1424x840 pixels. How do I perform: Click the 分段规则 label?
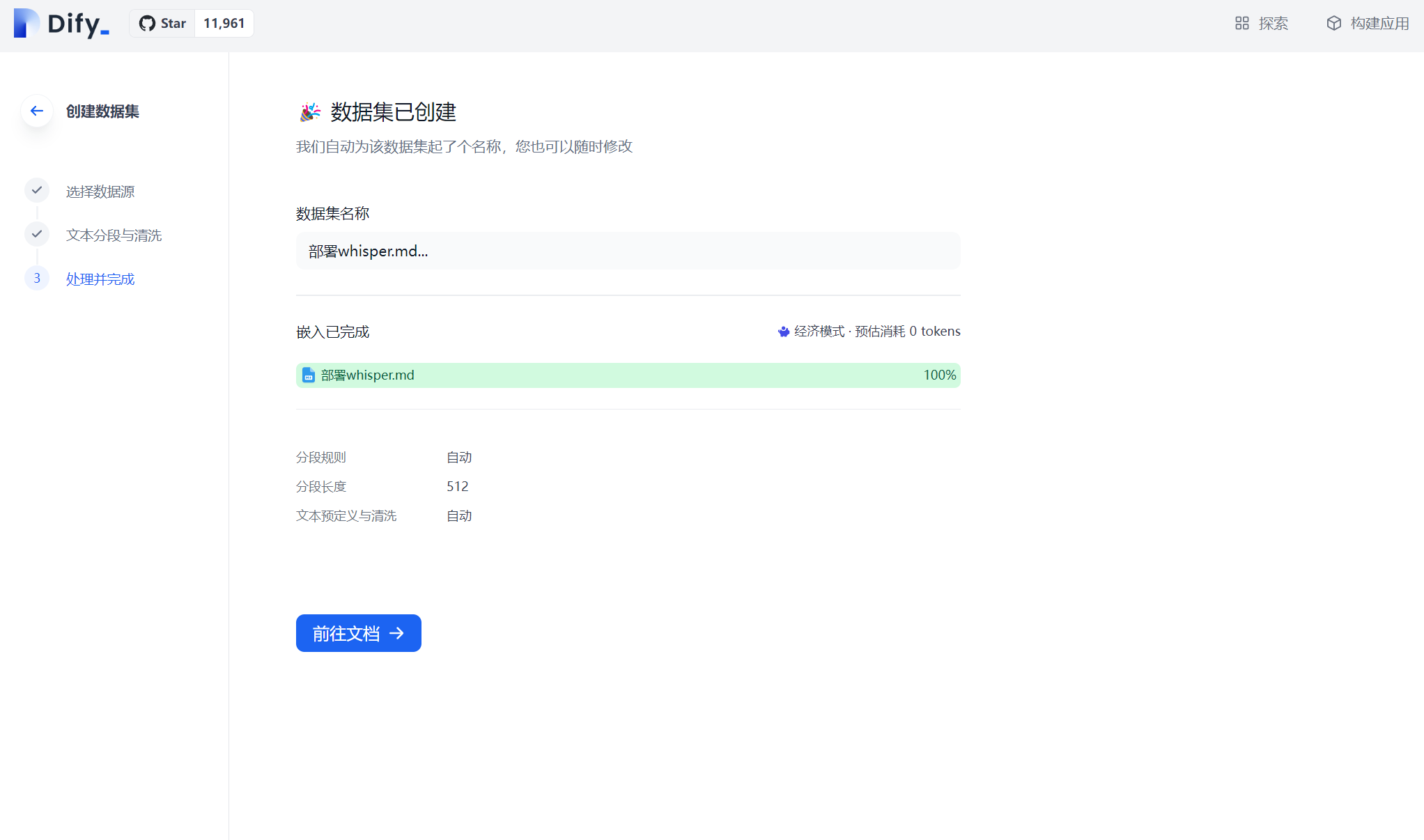(x=320, y=458)
